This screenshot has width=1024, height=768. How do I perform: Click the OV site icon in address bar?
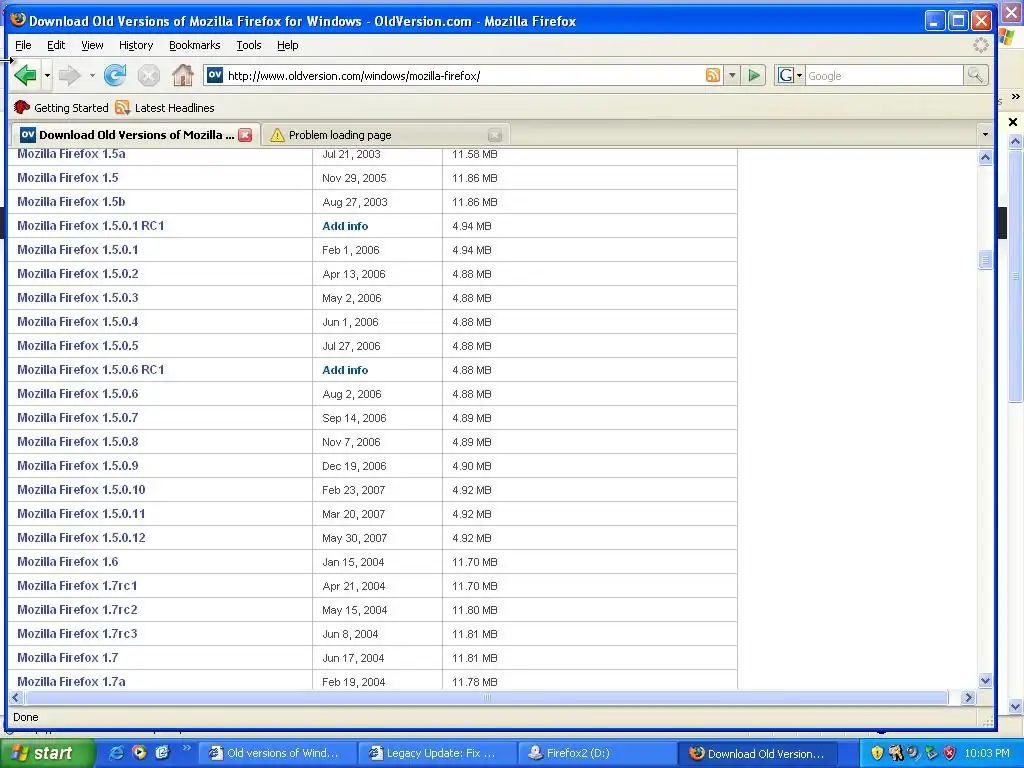pos(215,75)
